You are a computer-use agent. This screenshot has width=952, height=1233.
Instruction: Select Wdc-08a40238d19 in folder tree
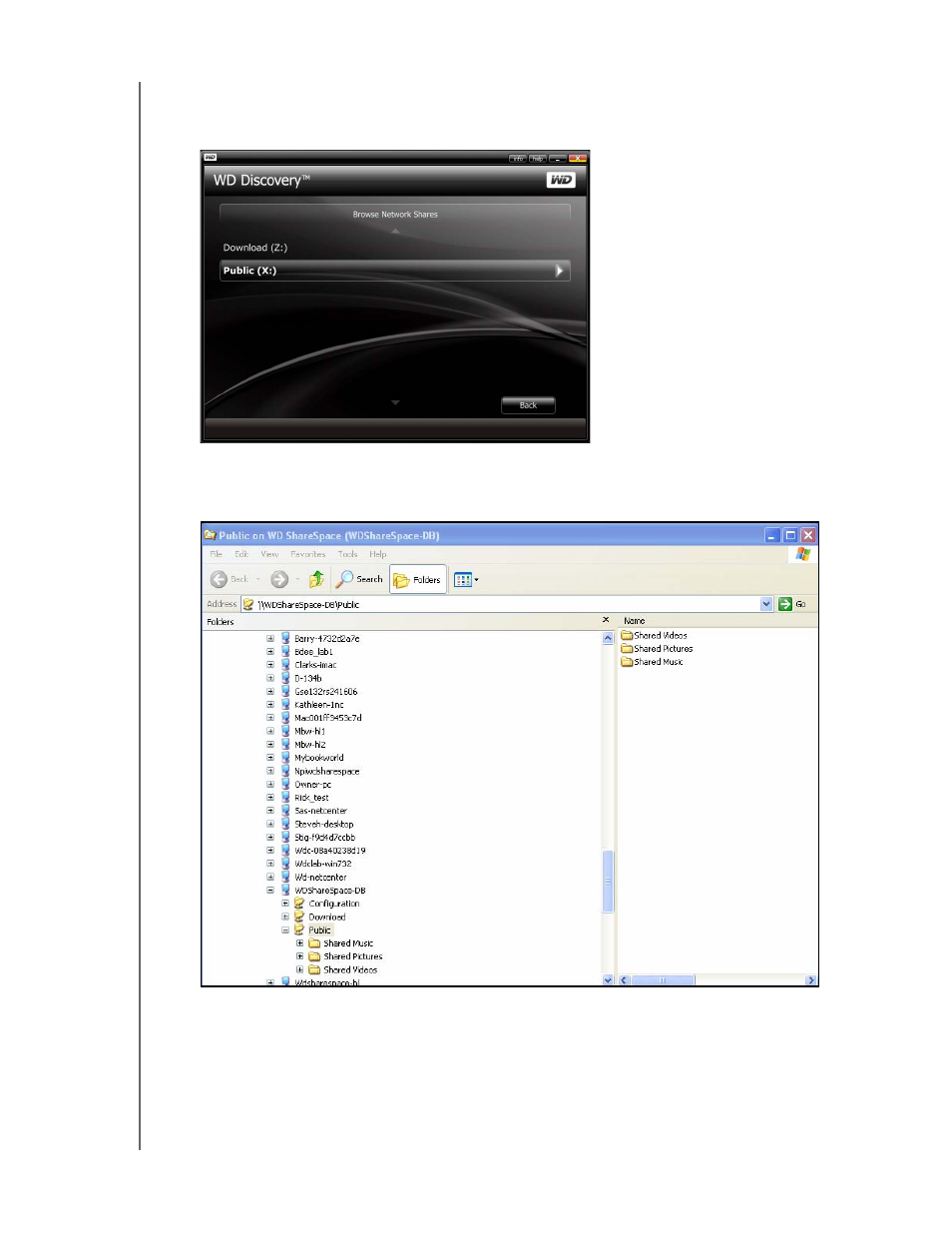coord(329,851)
